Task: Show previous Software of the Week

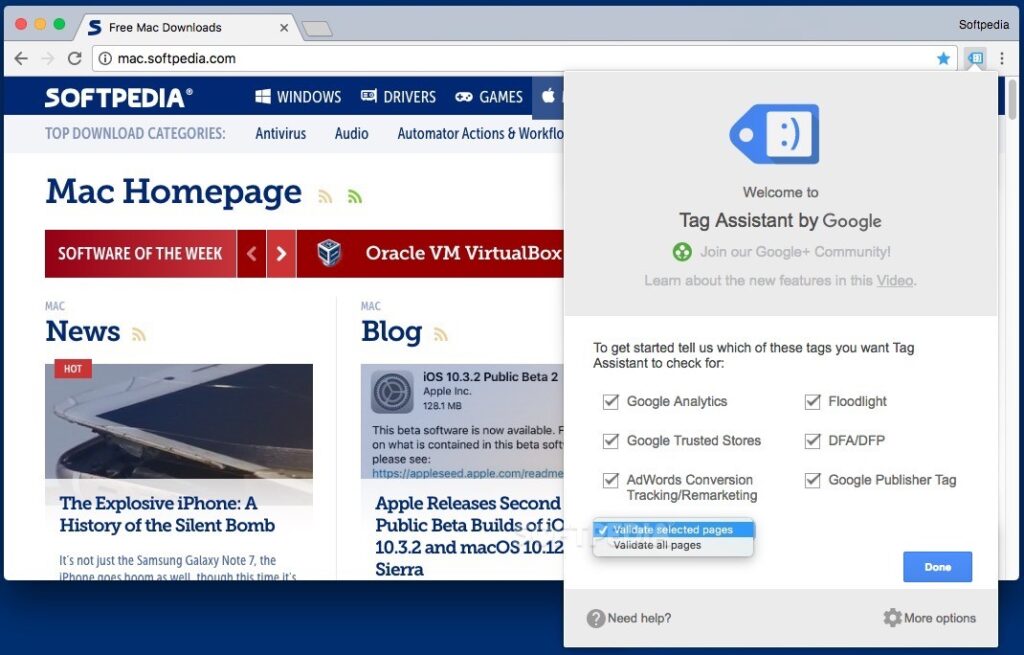Action: tap(251, 253)
